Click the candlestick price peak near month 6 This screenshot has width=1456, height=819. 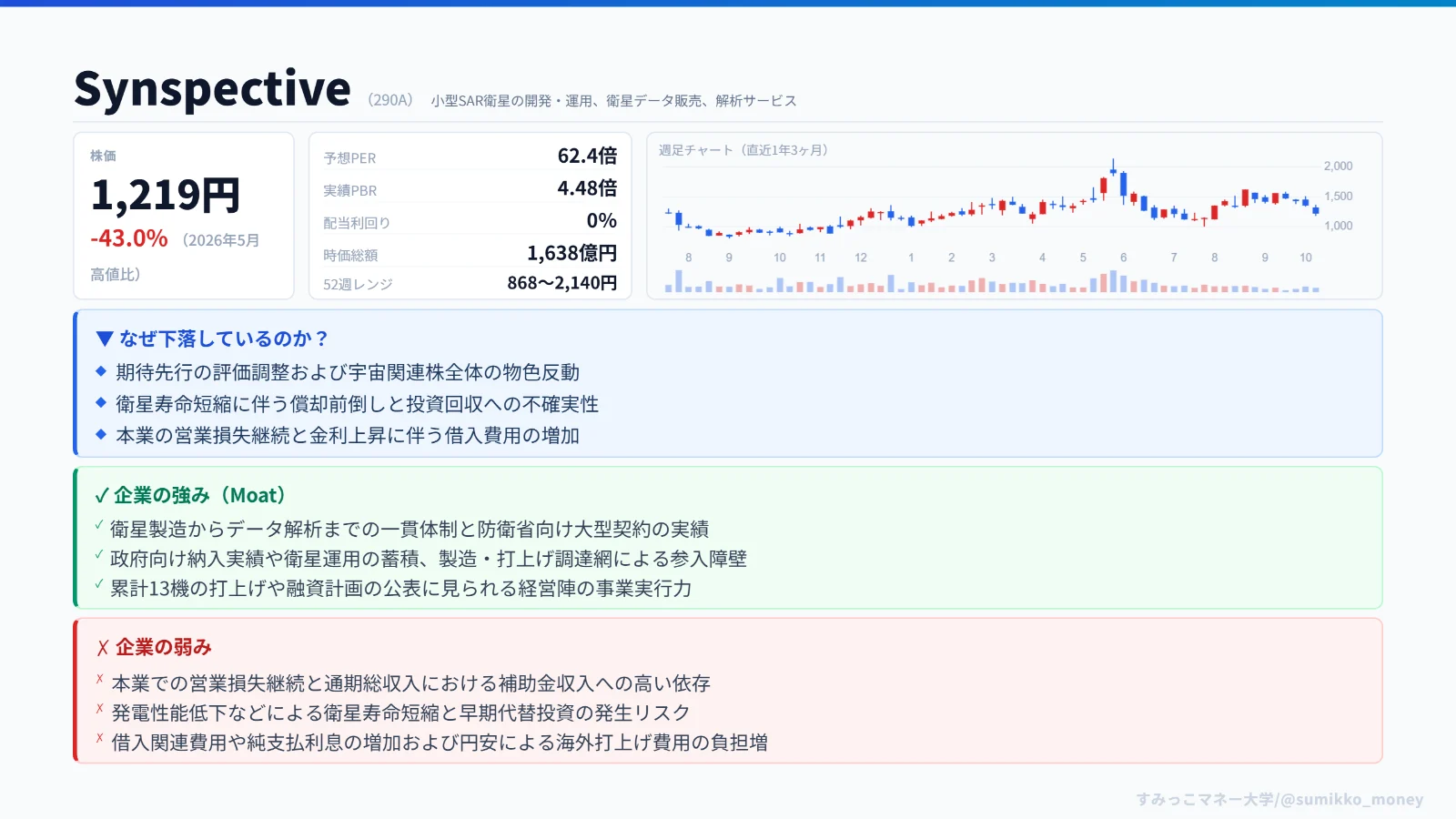[1113, 167]
